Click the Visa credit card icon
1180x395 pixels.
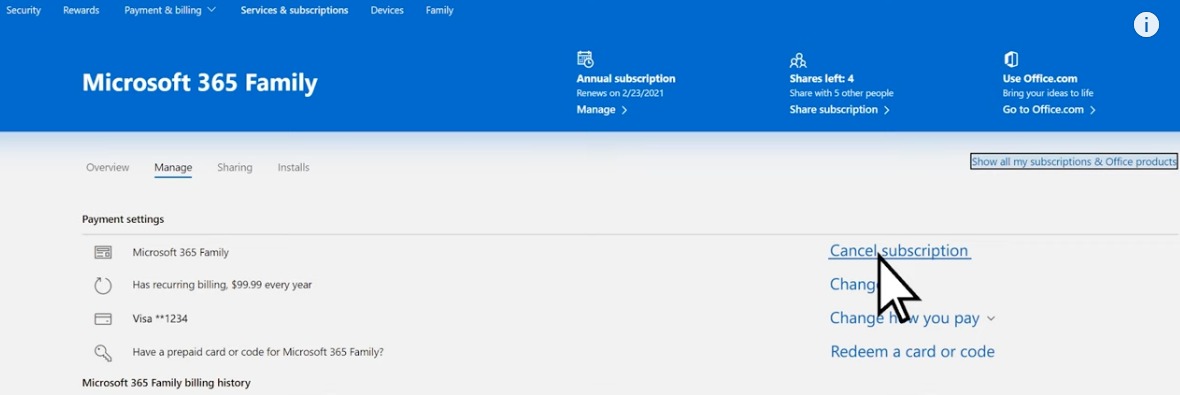(x=103, y=319)
